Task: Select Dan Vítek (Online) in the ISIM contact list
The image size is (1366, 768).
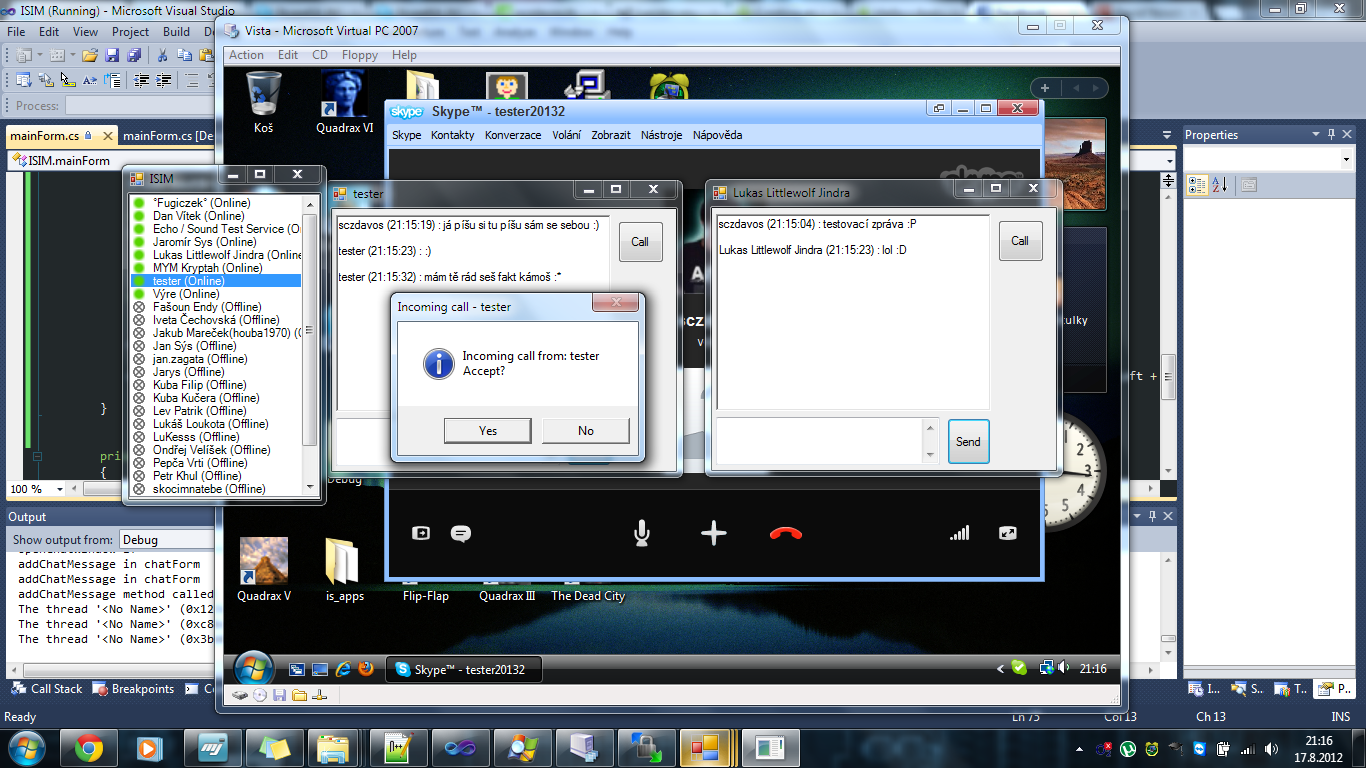Action: tap(199, 216)
